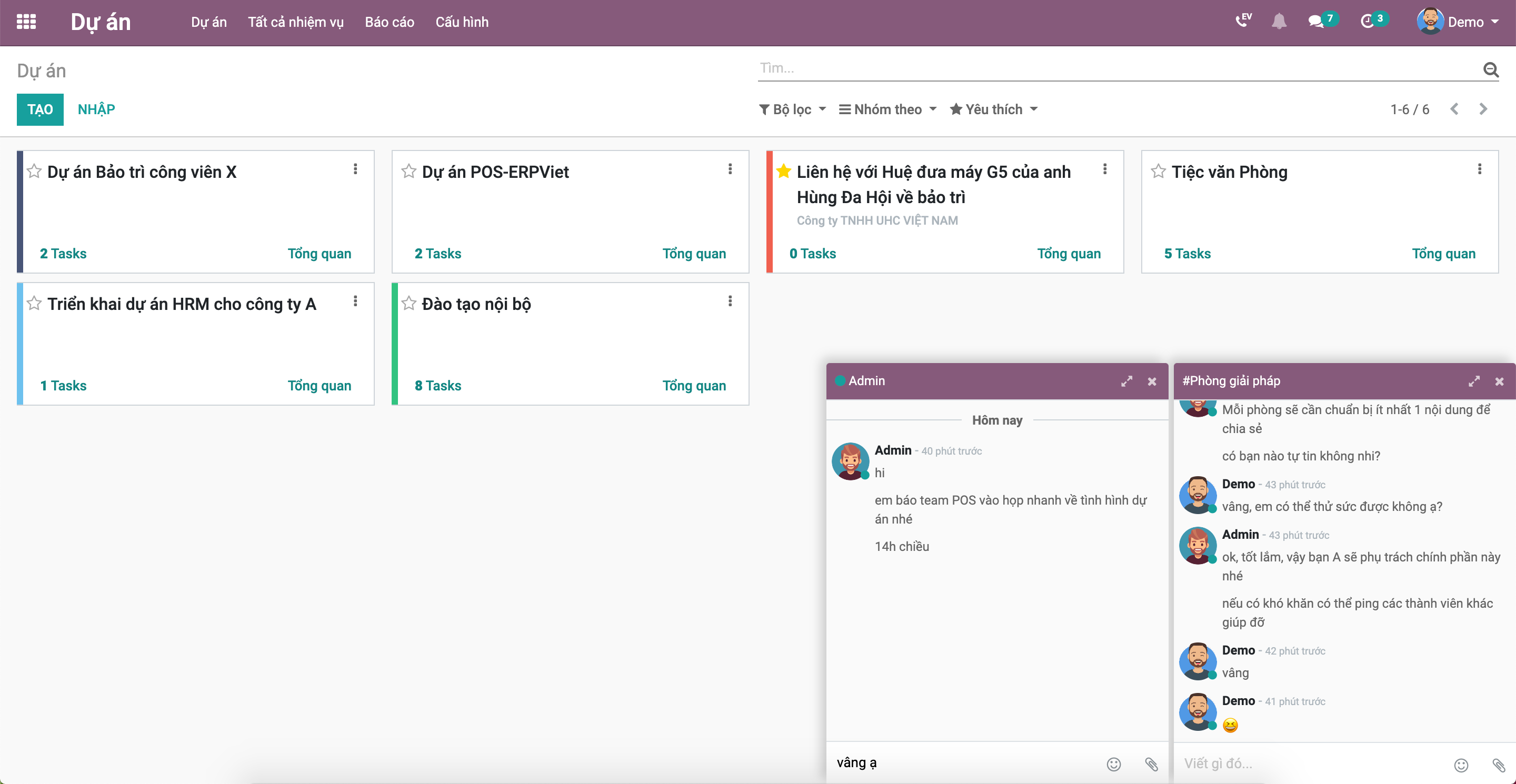Open Tất cả nhiệm vụ menu item
Viewport: 1516px width, 784px height.
pos(295,22)
